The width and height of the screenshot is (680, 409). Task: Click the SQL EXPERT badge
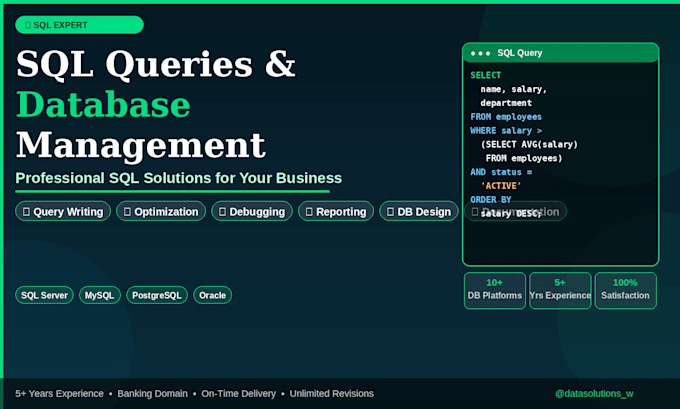pyautogui.click(x=79, y=25)
